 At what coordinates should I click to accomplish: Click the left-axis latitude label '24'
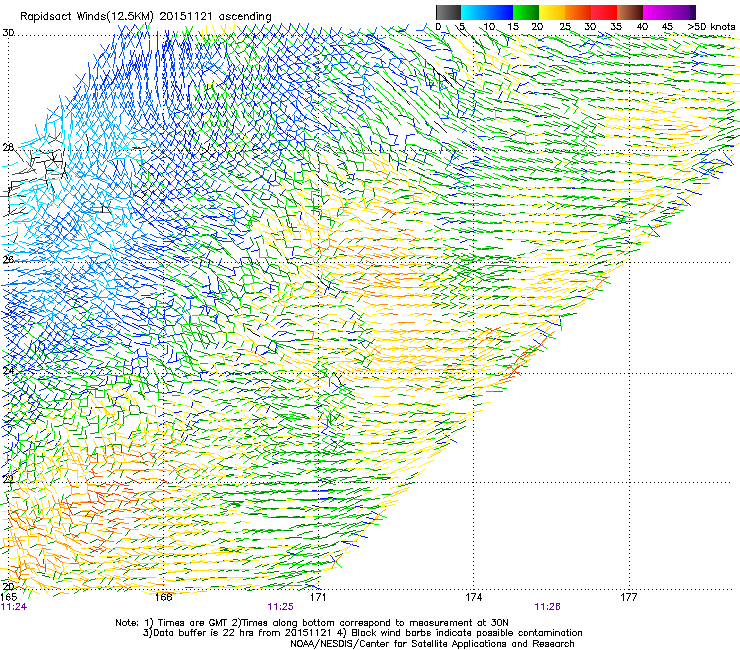click(8, 371)
